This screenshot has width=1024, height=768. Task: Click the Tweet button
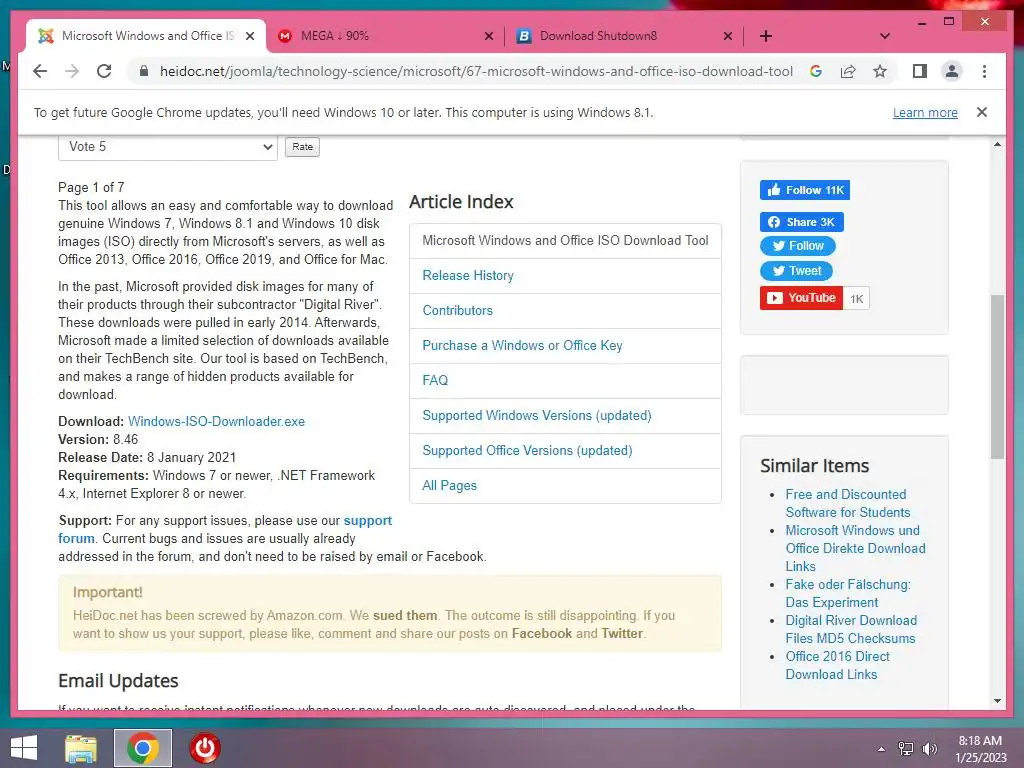(796, 271)
